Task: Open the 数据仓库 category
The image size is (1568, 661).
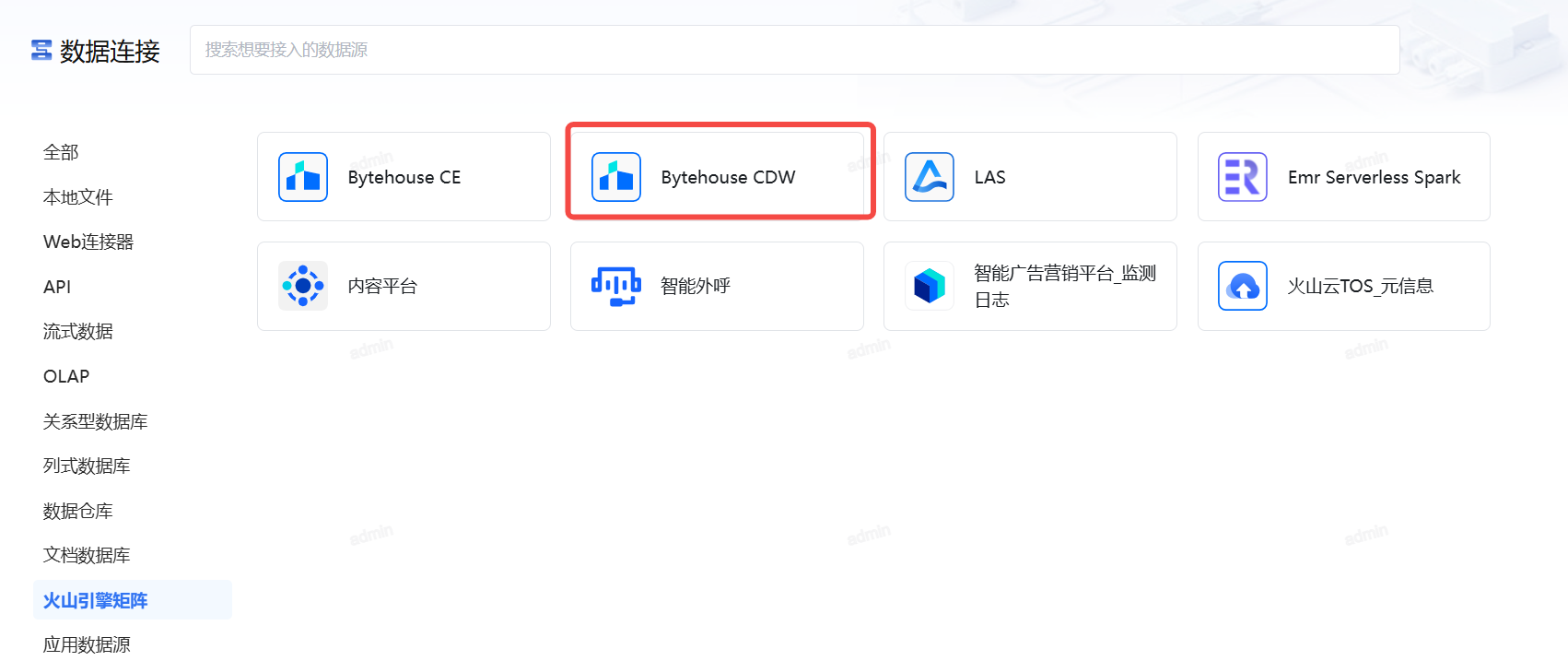Action: [x=78, y=511]
